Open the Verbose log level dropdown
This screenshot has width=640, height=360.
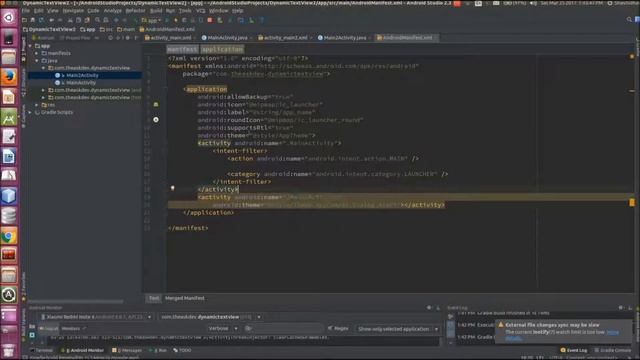(222, 328)
